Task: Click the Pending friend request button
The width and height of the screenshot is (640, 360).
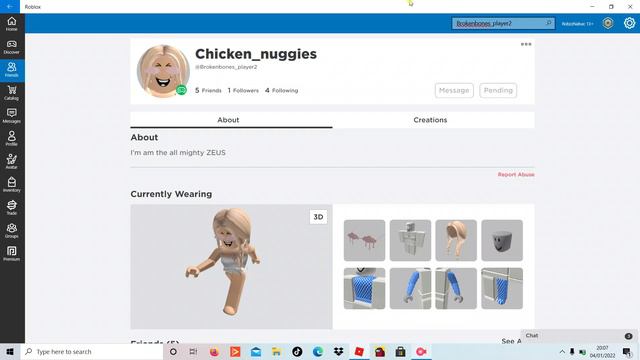Action: point(498,90)
